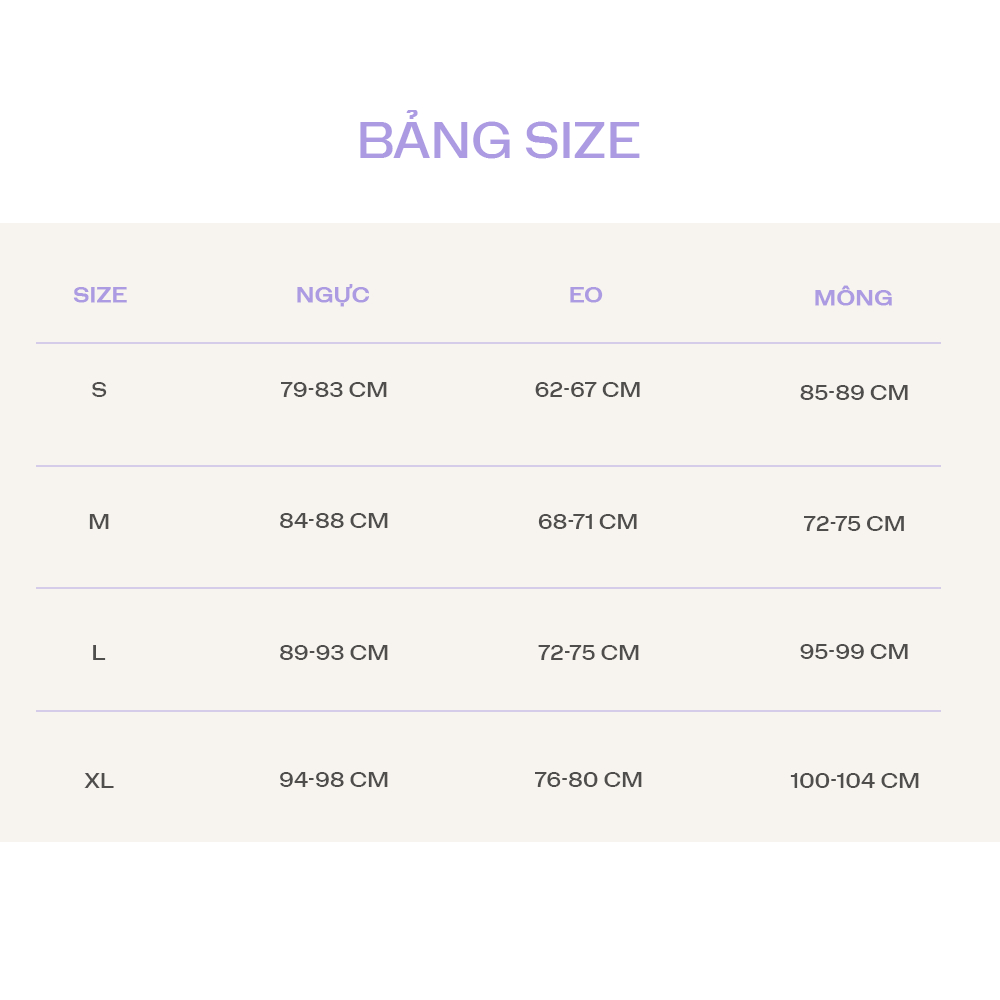The image size is (1000, 1000).
Task: Click the NGỰC column header
Action: pyautogui.click(x=333, y=295)
